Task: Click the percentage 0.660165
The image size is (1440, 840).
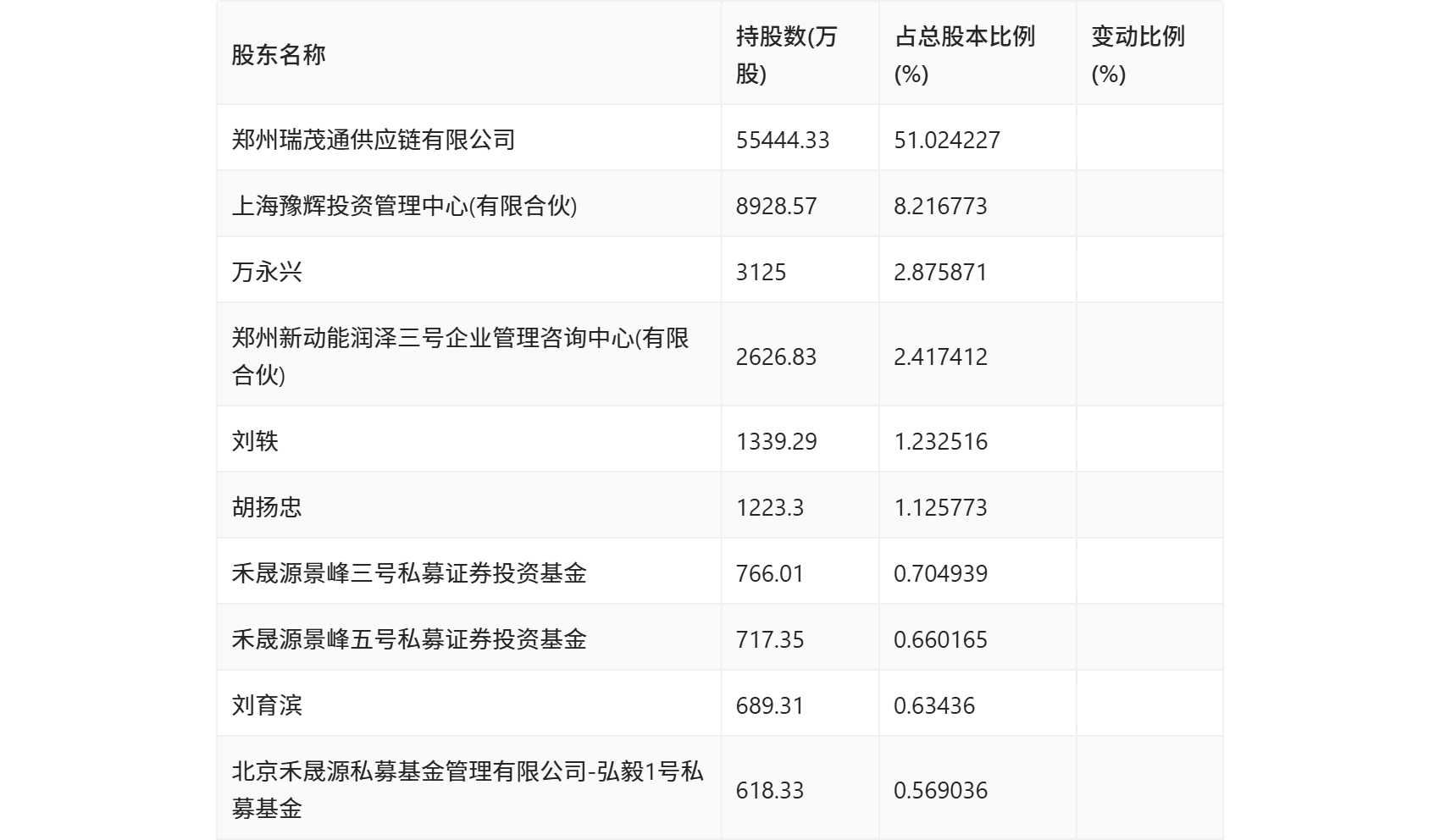Action: coord(940,639)
